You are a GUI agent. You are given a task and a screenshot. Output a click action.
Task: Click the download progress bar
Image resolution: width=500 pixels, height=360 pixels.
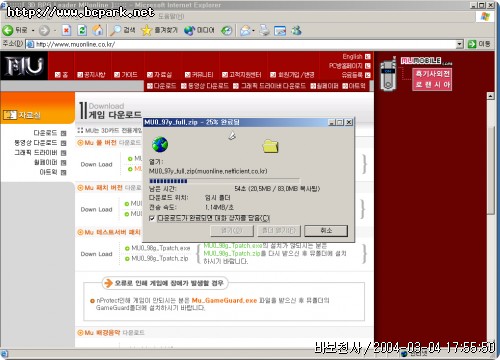225,181
